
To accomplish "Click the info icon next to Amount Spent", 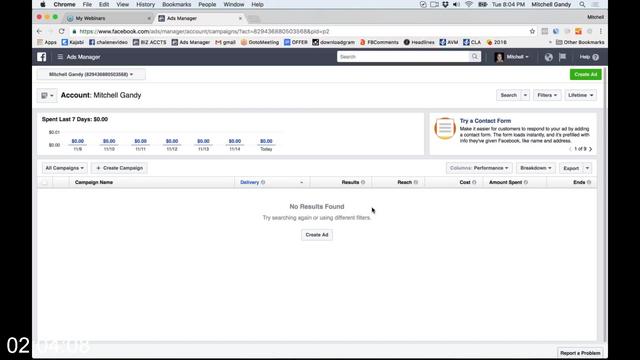I will (x=526, y=182).
